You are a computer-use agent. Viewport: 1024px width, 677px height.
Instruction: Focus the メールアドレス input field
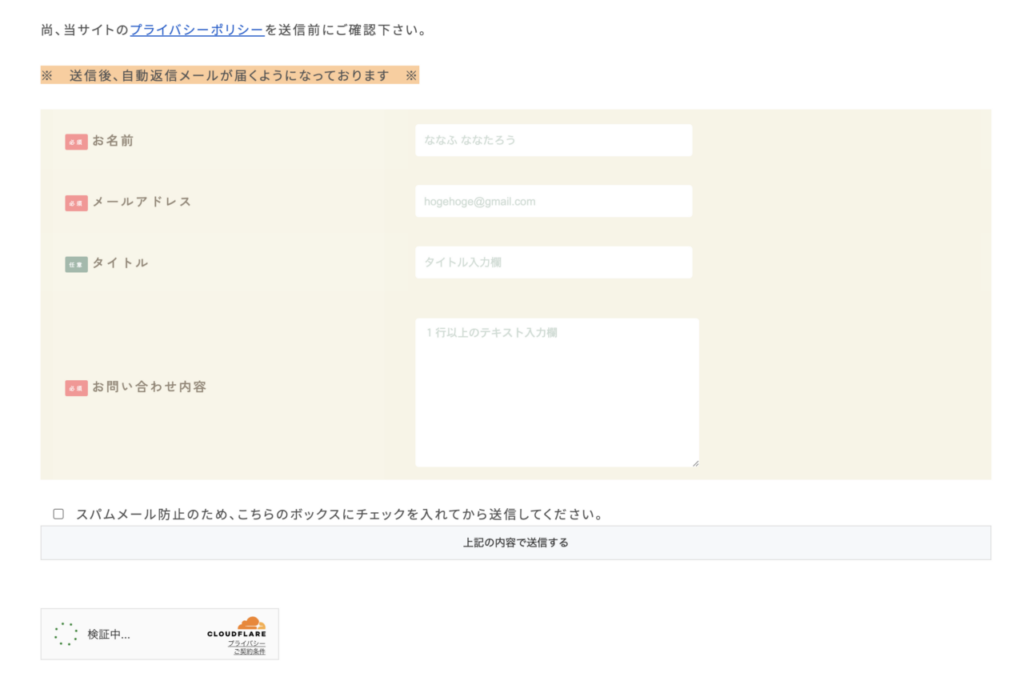point(553,201)
